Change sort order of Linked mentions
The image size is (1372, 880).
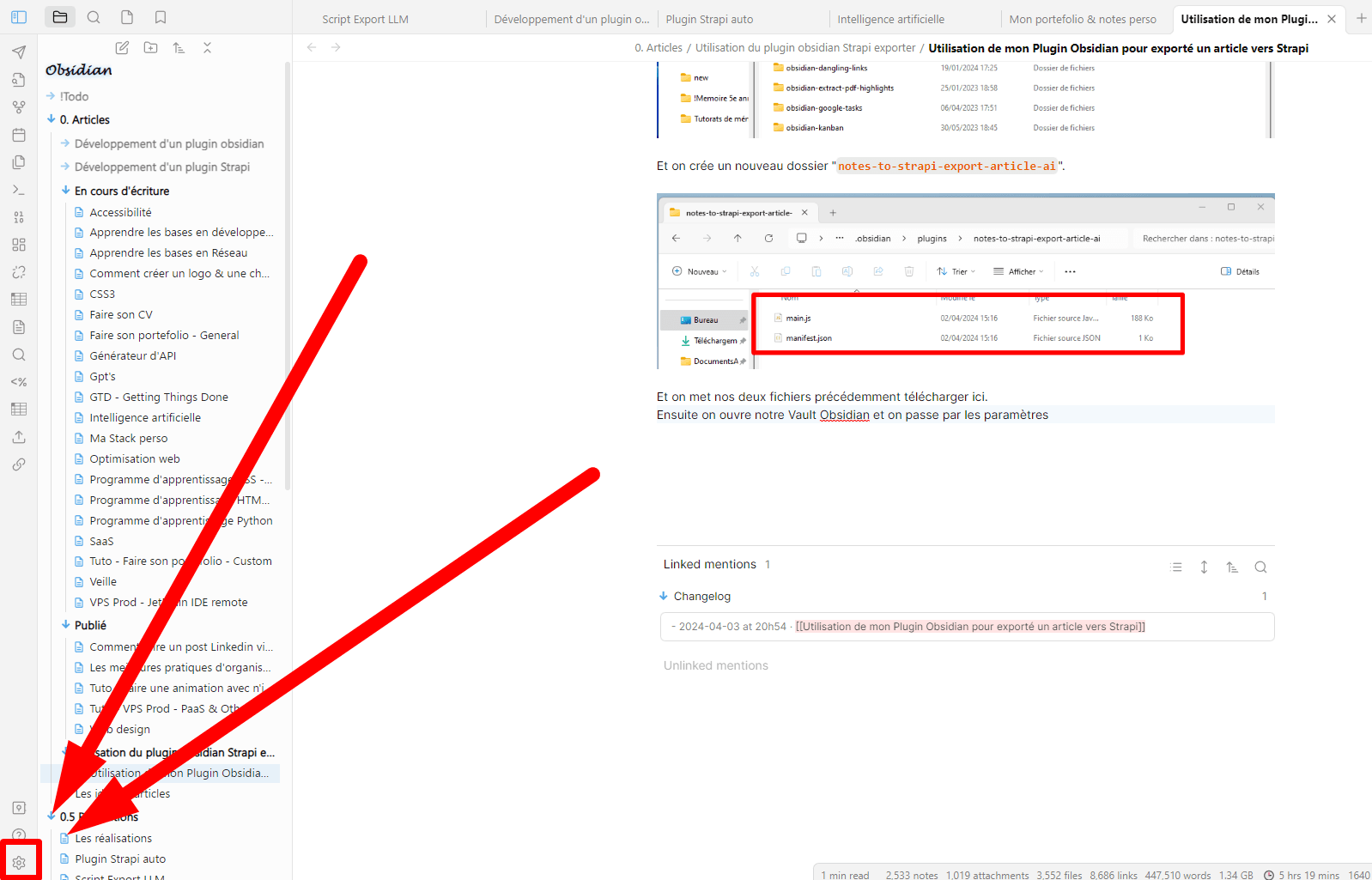point(1232,567)
